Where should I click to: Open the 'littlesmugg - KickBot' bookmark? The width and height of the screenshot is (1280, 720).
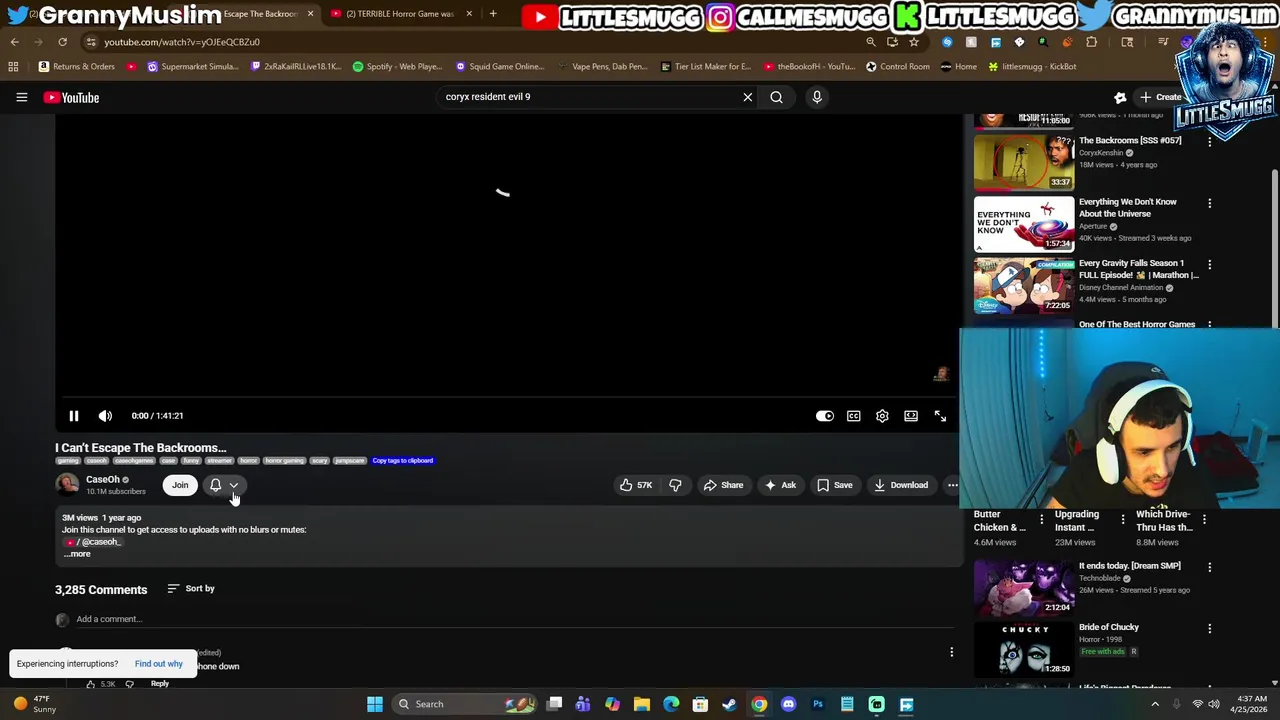click(1031, 67)
